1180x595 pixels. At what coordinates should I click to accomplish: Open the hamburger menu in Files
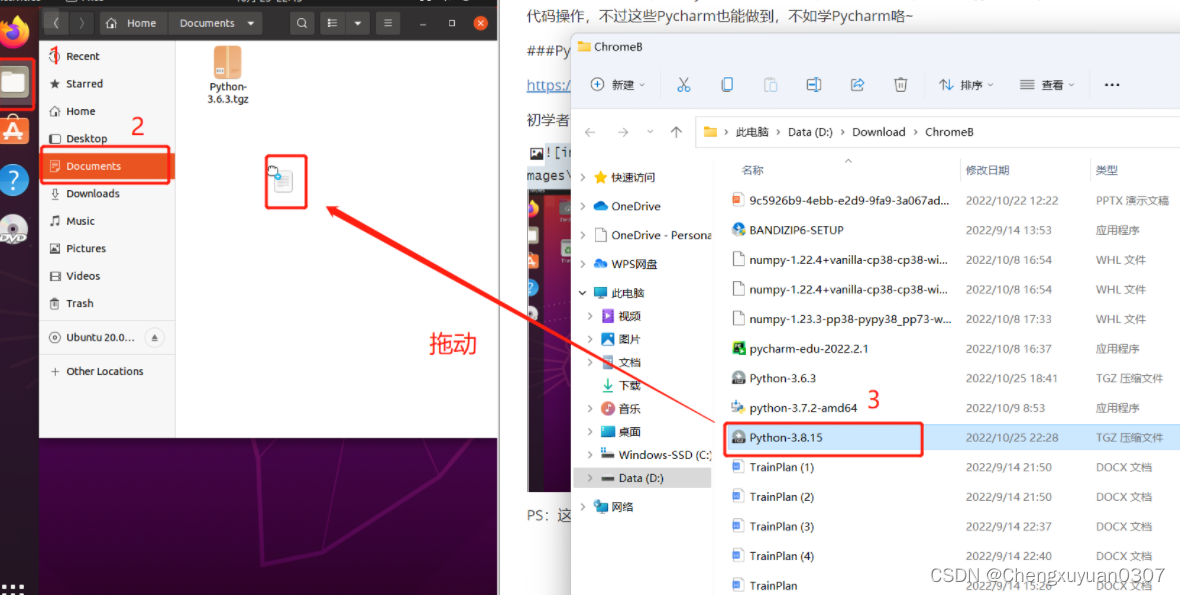pyautogui.click(x=388, y=23)
